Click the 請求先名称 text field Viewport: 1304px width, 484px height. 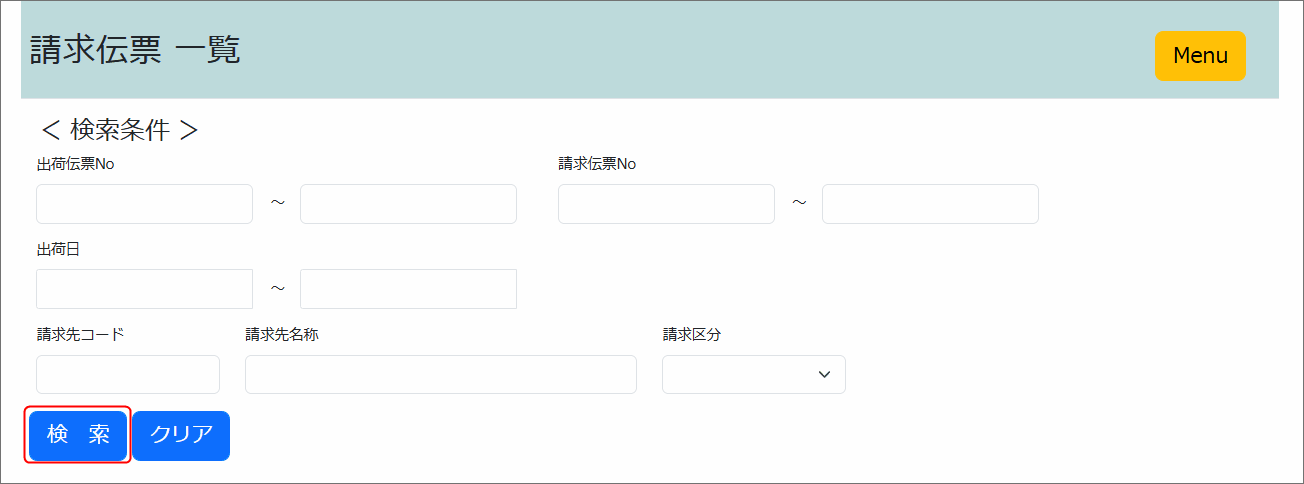point(440,374)
